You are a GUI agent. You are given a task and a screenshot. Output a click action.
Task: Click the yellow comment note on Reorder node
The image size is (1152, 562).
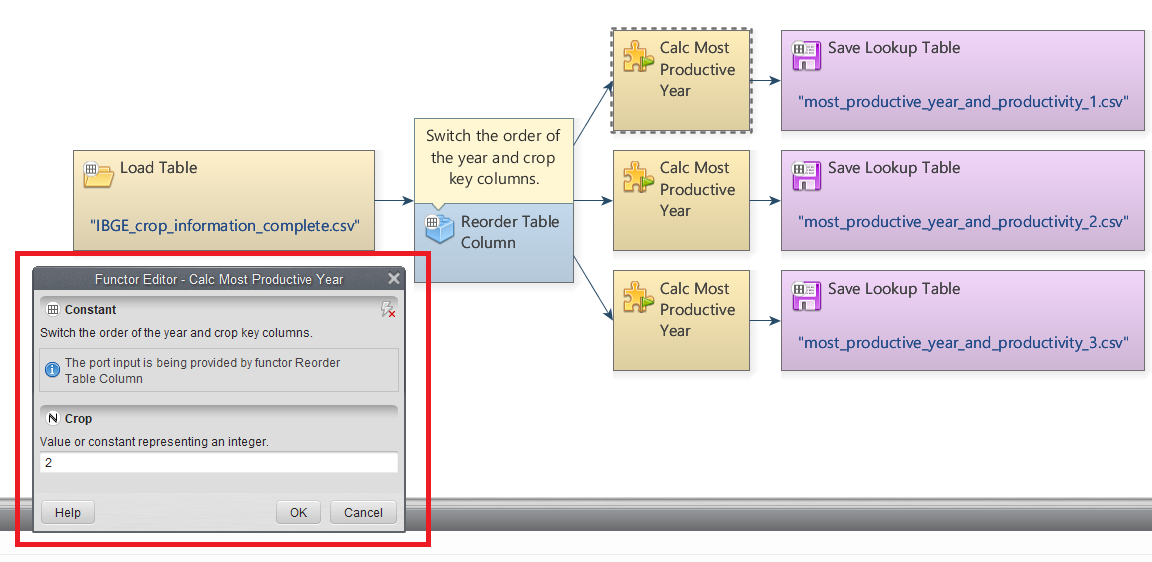(x=493, y=157)
